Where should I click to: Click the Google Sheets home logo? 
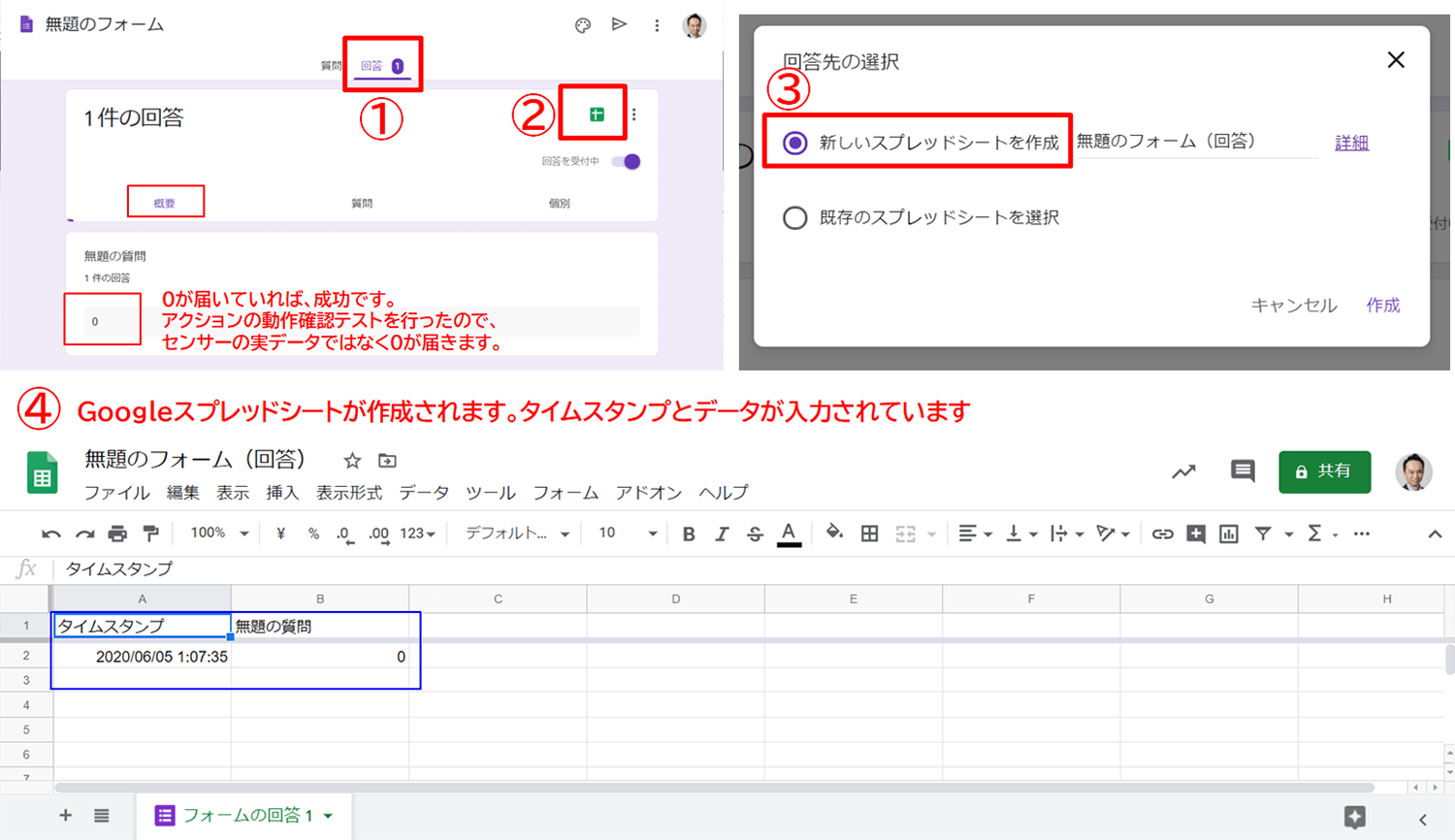pyautogui.click(x=42, y=472)
